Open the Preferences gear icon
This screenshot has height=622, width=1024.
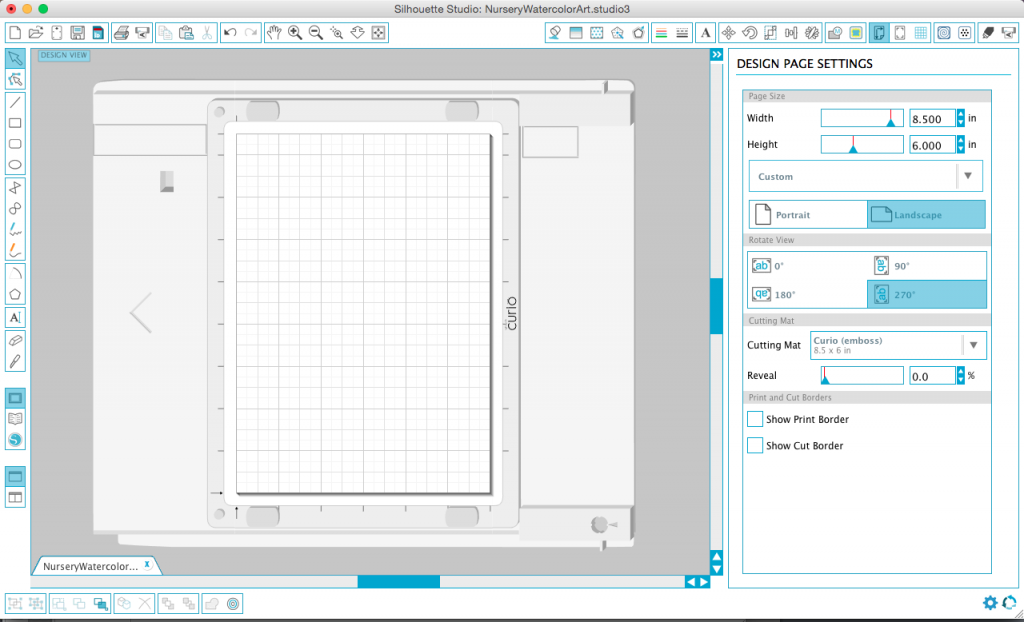tap(990, 602)
